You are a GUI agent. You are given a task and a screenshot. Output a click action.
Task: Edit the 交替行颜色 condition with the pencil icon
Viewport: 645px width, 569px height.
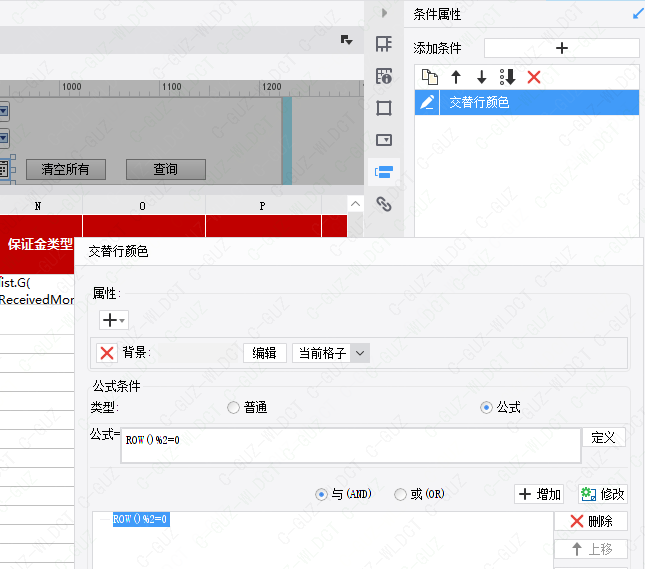[x=427, y=102]
